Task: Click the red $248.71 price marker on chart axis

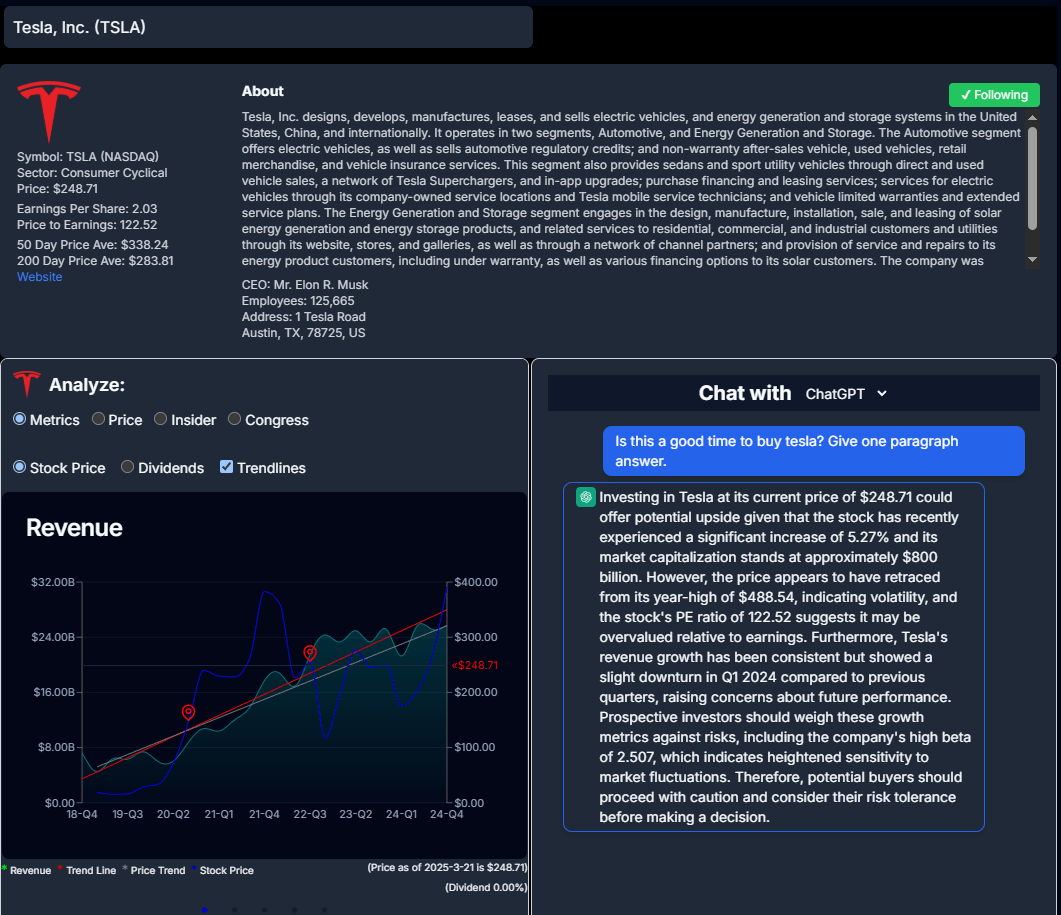Action: pyautogui.click(x=474, y=665)
